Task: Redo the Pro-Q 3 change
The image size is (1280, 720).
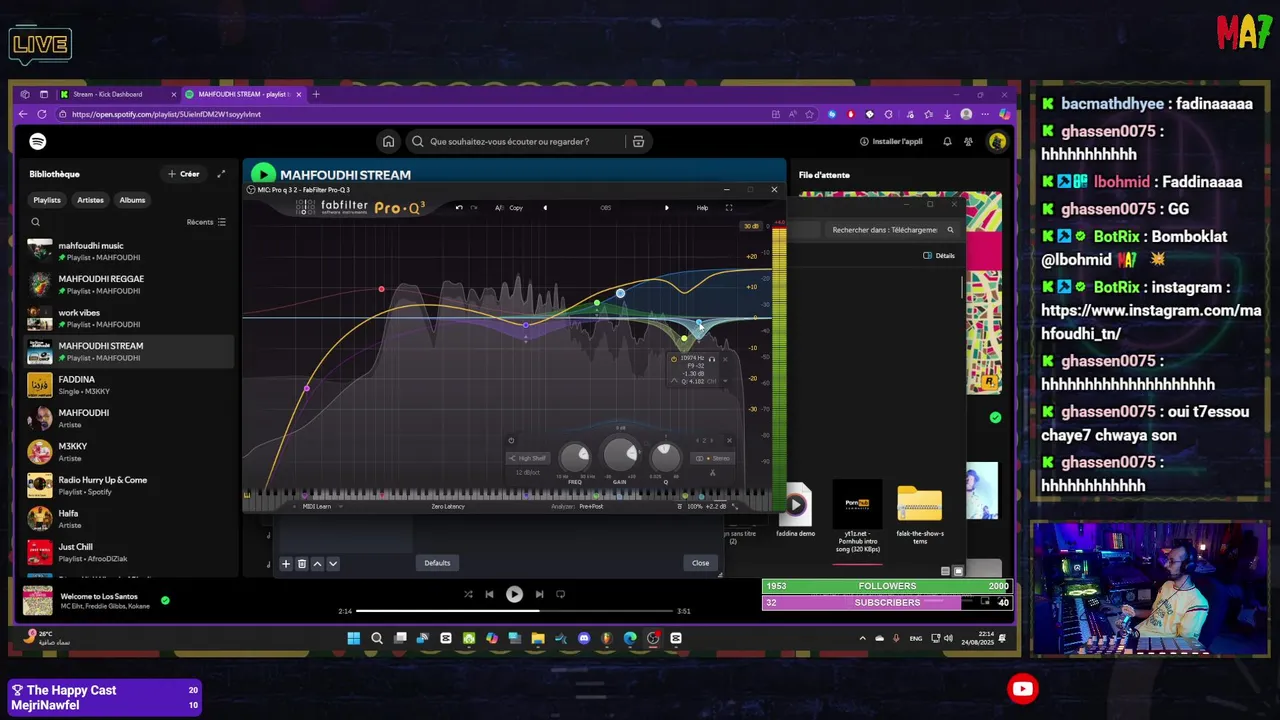Action: (x=474, y=208)
